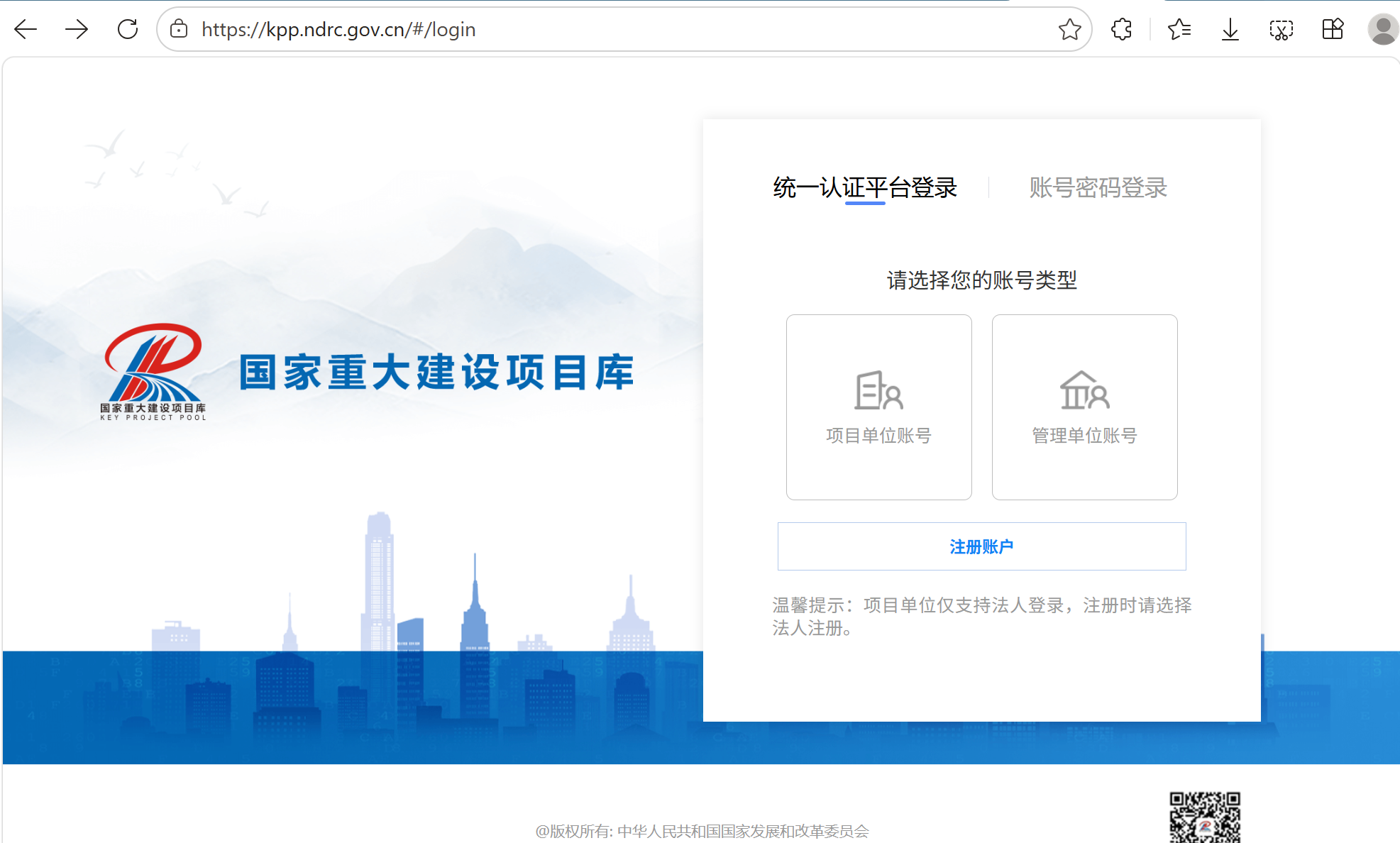Click the QR code image
1400x843 pixels.
[x=1204, y=817]
